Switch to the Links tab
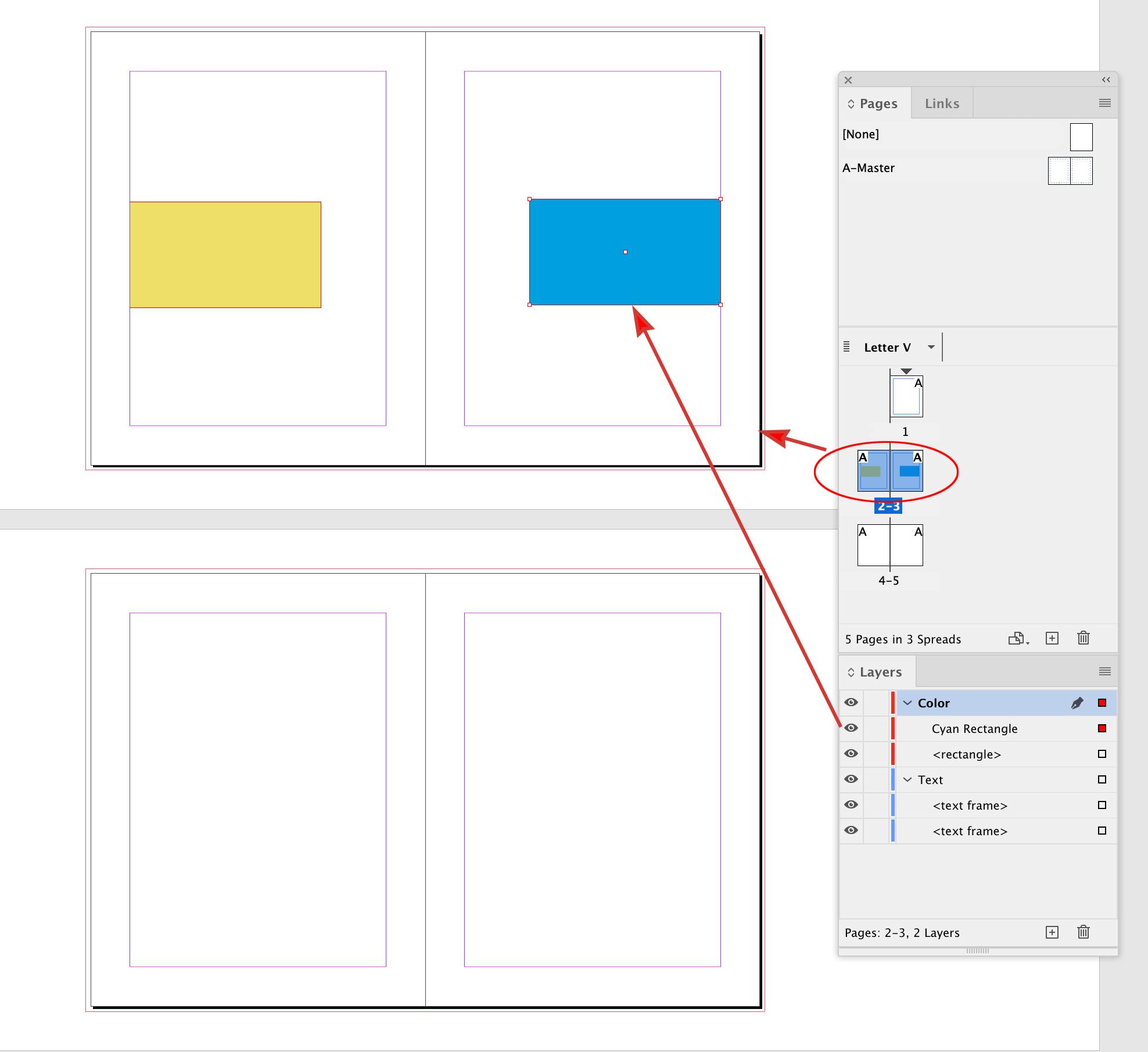The width and height of the screenshot is (1148, 1052). coord(942,103)
